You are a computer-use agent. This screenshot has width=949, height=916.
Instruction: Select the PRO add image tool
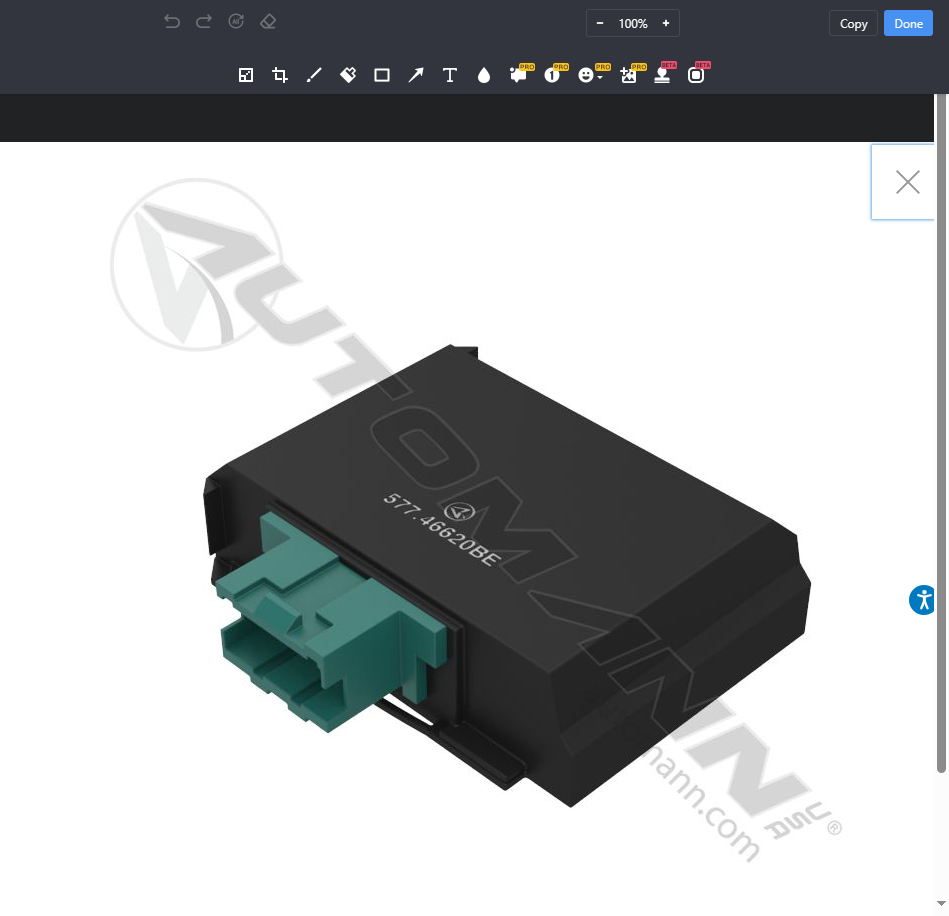click(628, 75)
